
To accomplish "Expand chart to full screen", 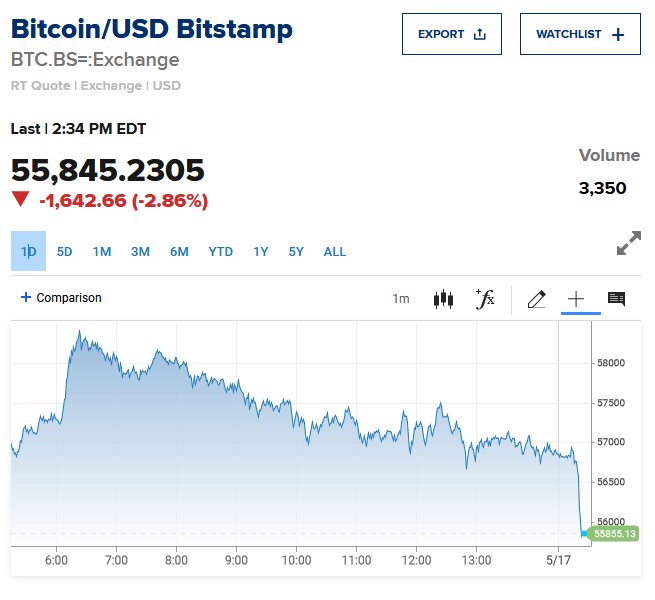I will (628, 243).
